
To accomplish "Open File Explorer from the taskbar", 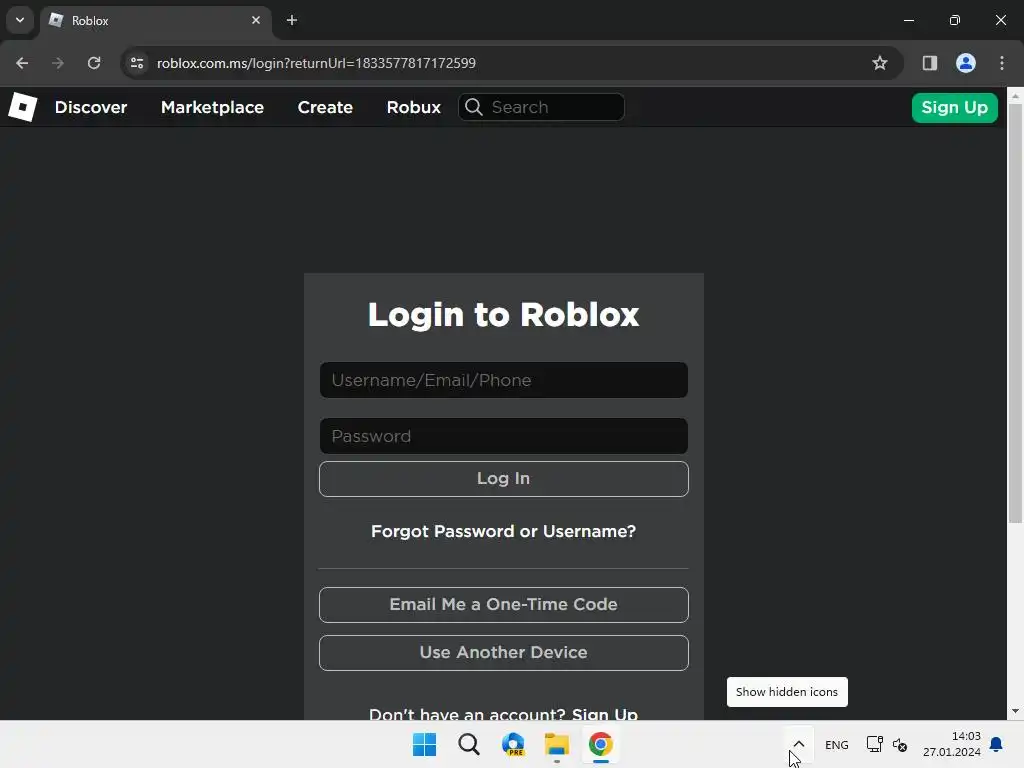I will pyautogui.click(x=557, y=744).
